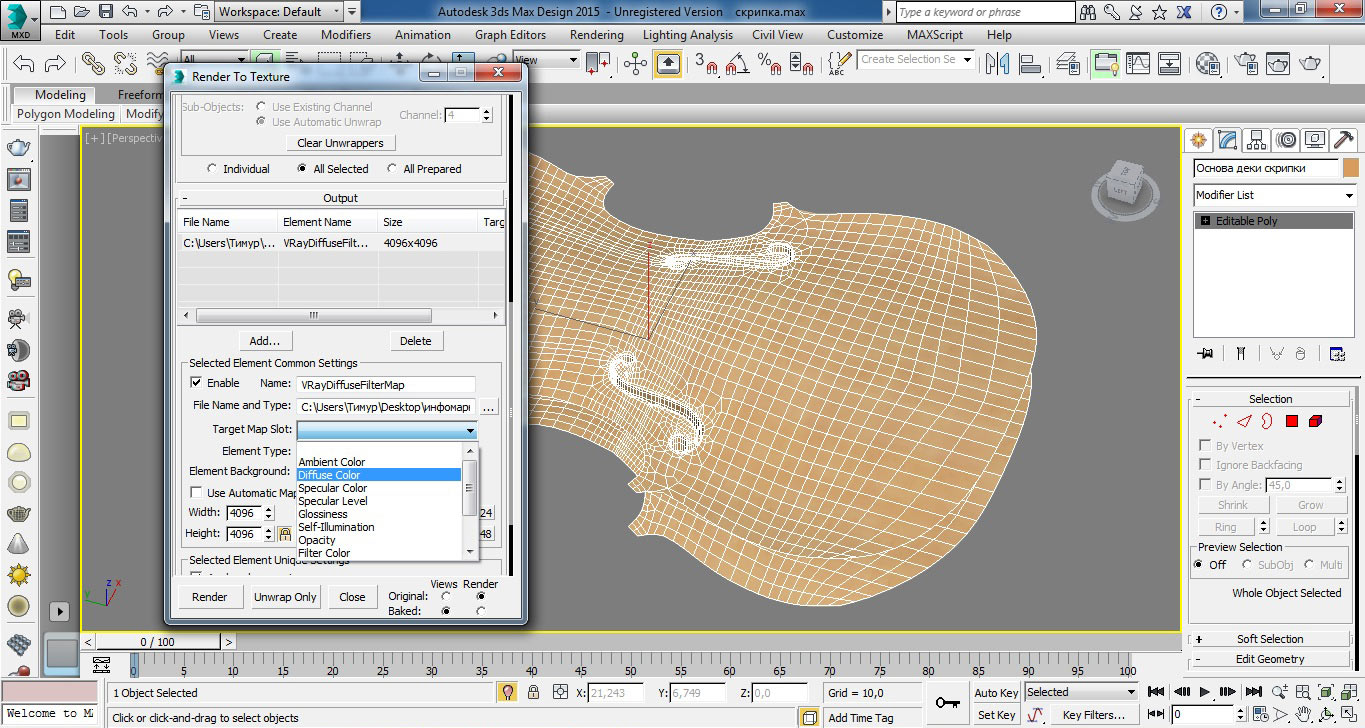
Task: Uncheck the Enable checkbox for the element
Action: click(x=196, y=383)
